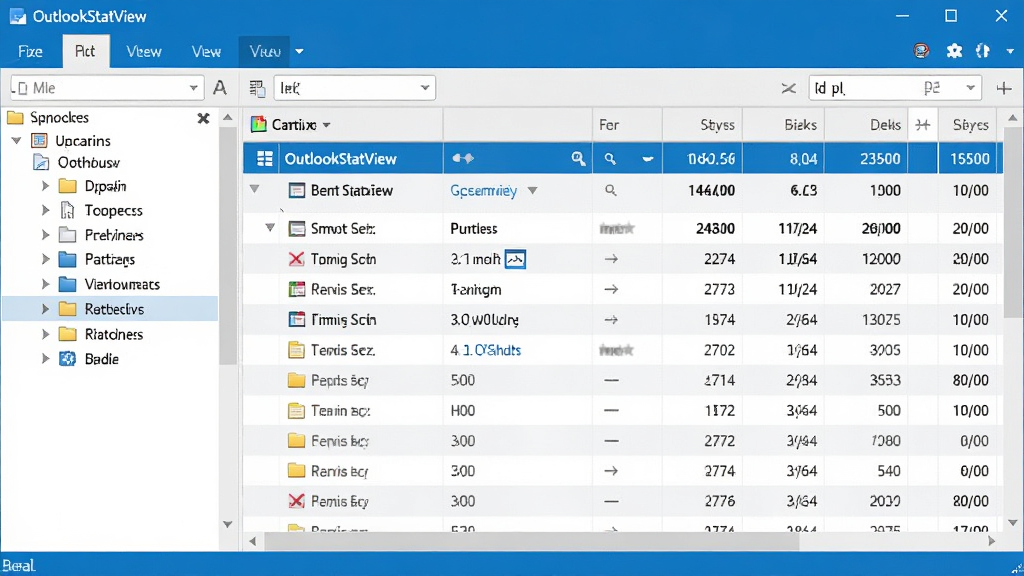Click the font 'A' icon in toolbar

[x=220, y=88]
